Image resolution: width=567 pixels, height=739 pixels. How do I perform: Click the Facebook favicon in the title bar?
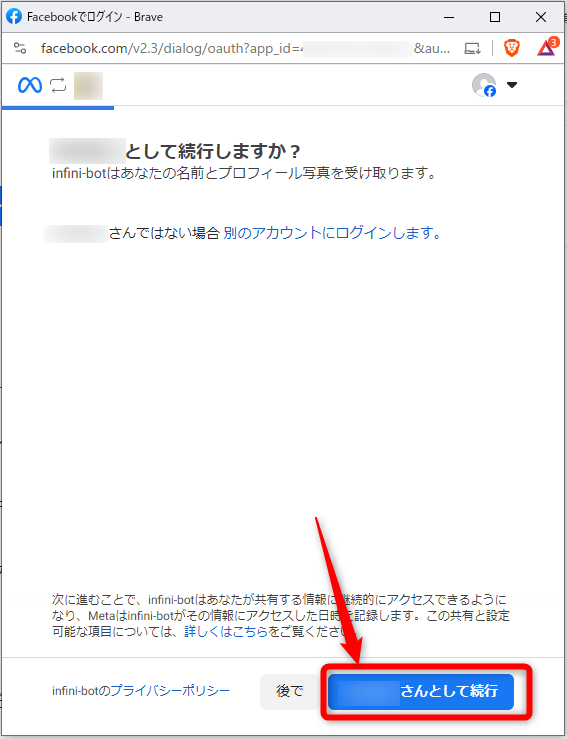coord(14,16)
